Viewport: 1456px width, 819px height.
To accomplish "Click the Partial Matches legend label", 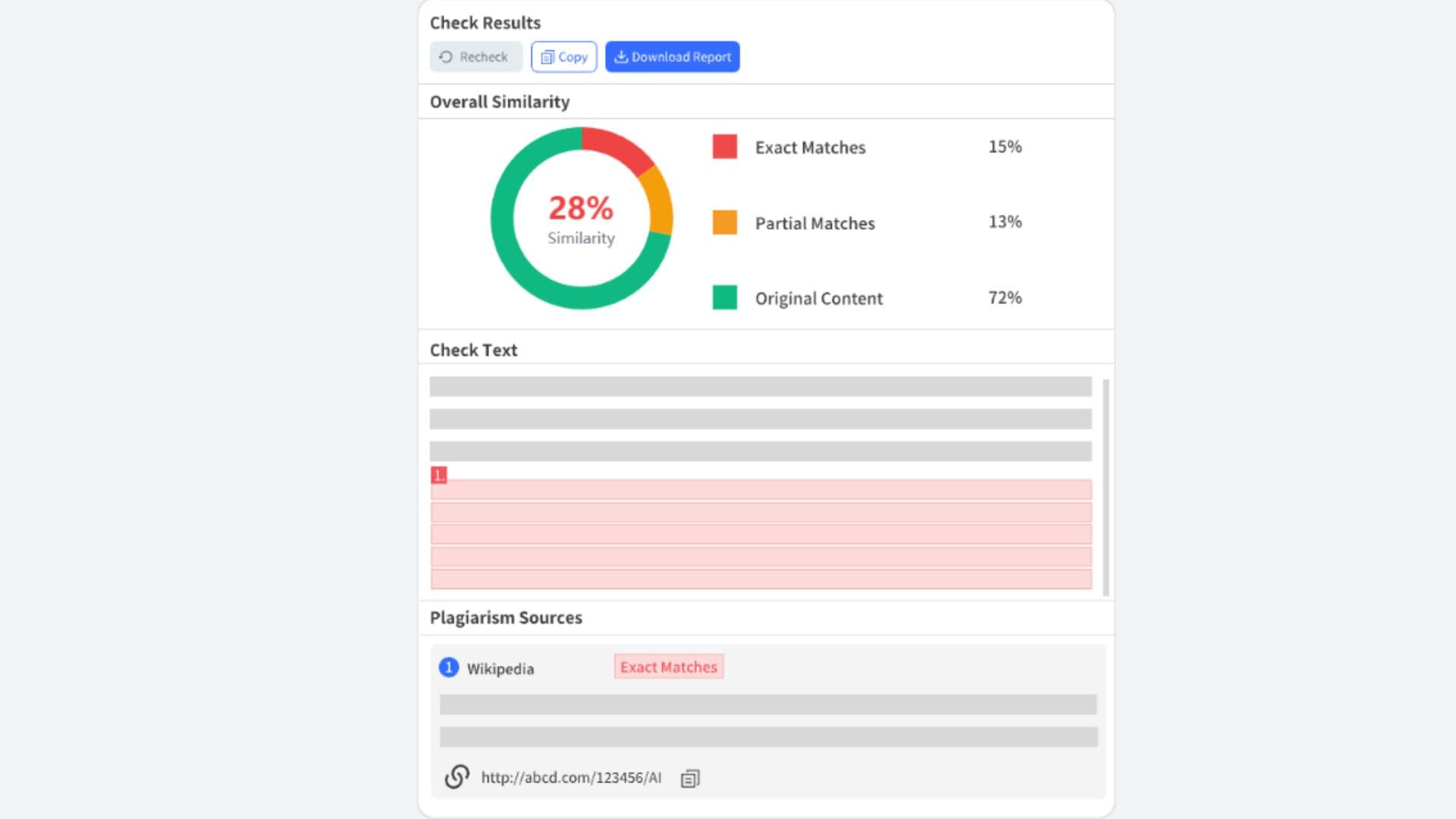I will click(x=814, y=223).
